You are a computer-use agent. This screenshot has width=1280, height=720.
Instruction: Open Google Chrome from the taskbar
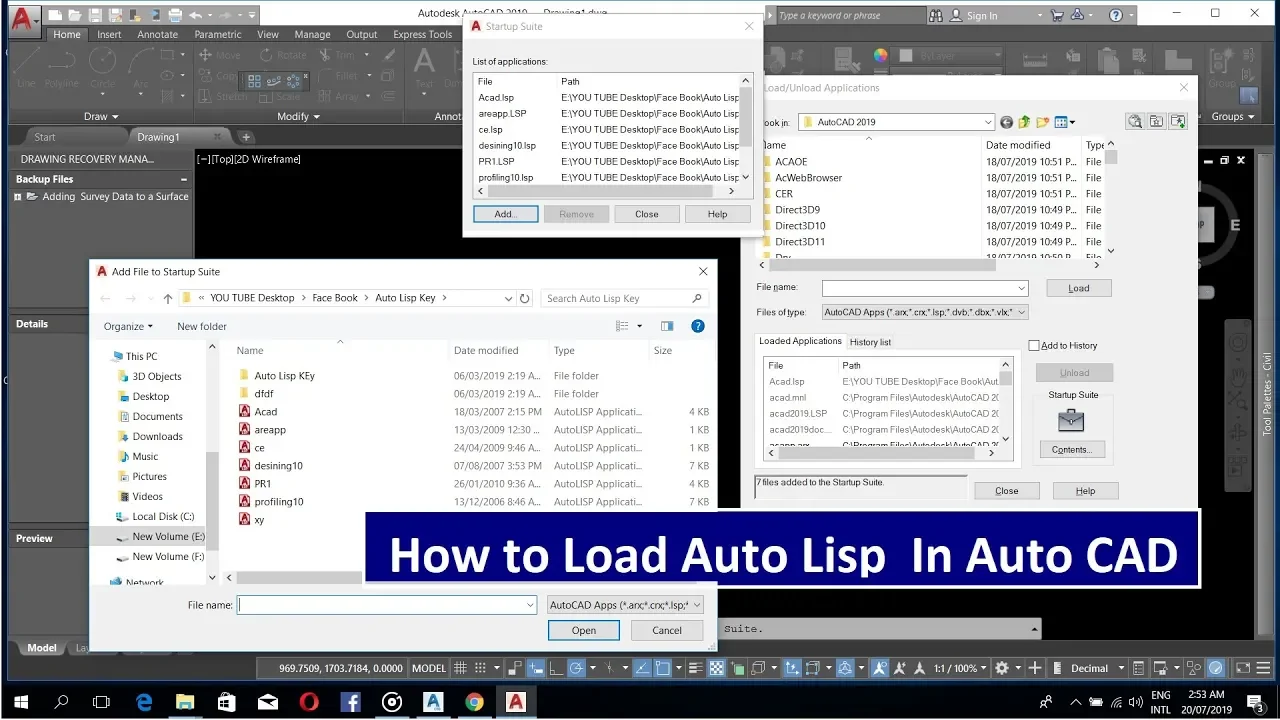click(x=474, y=702)
